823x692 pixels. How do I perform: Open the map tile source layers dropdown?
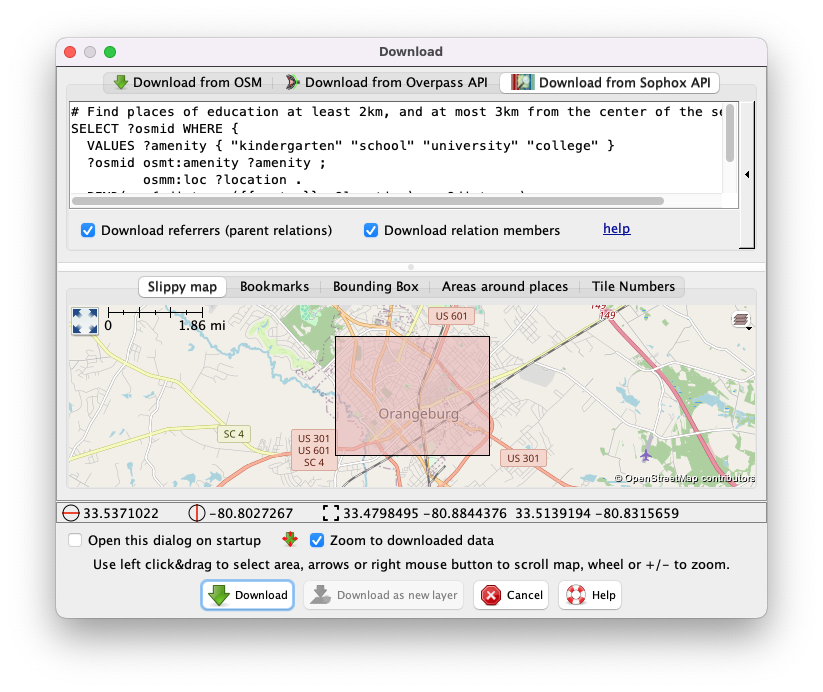coord(741,320)
